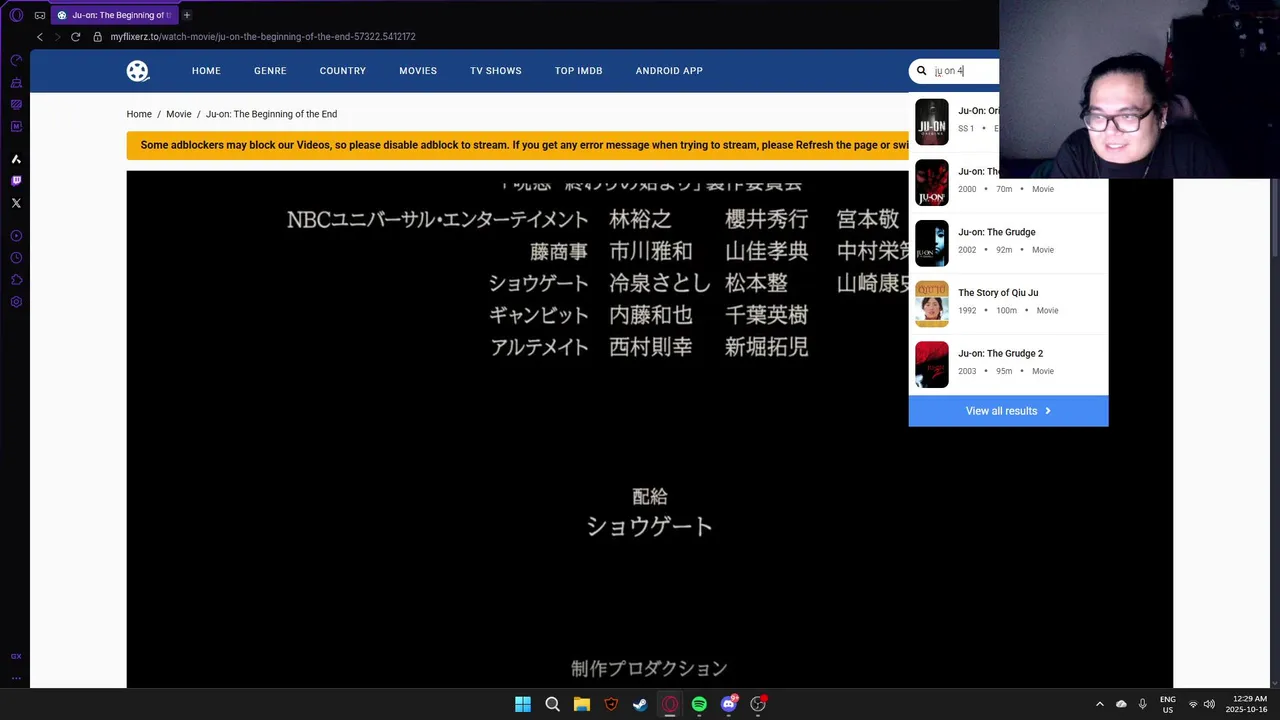Screen dimensions: 1280x720
Task: Open taskbar clock and date
Action: pos(1246,704)
